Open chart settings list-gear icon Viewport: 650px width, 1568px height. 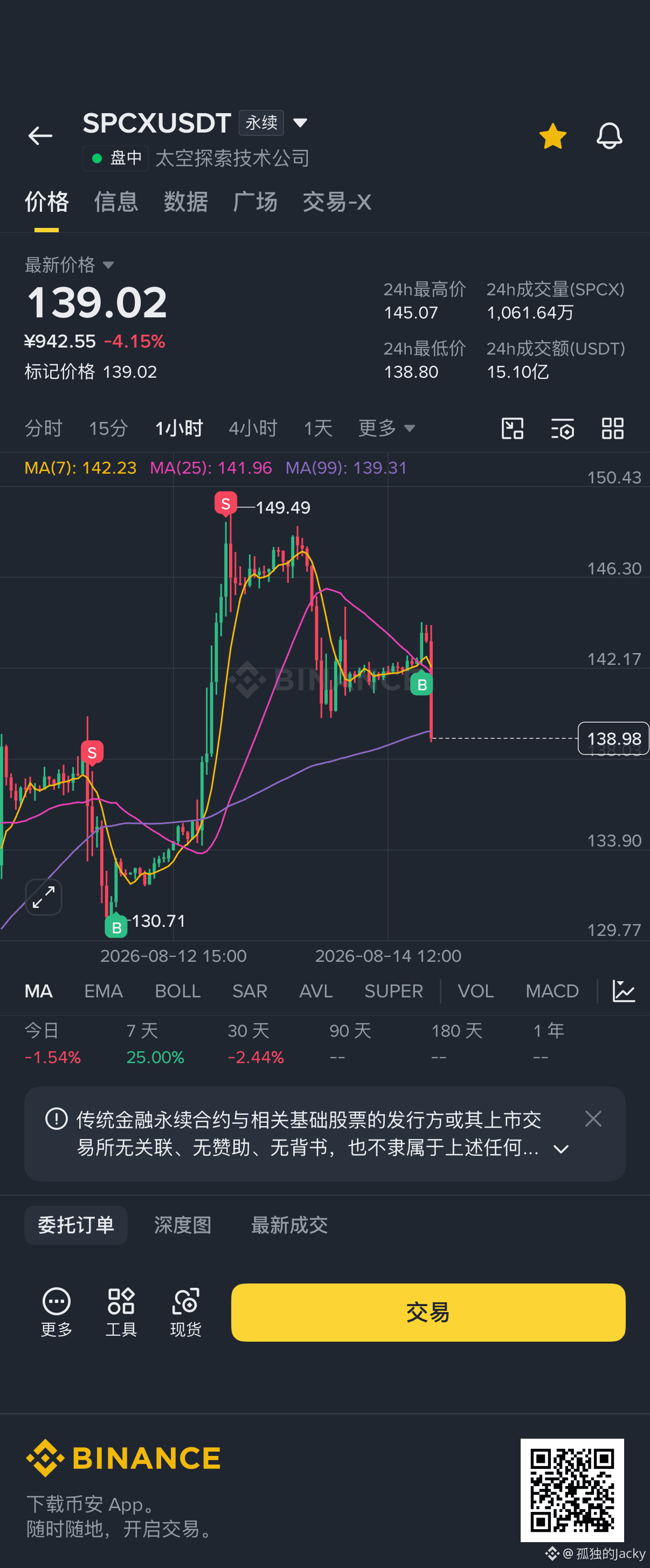562,428
